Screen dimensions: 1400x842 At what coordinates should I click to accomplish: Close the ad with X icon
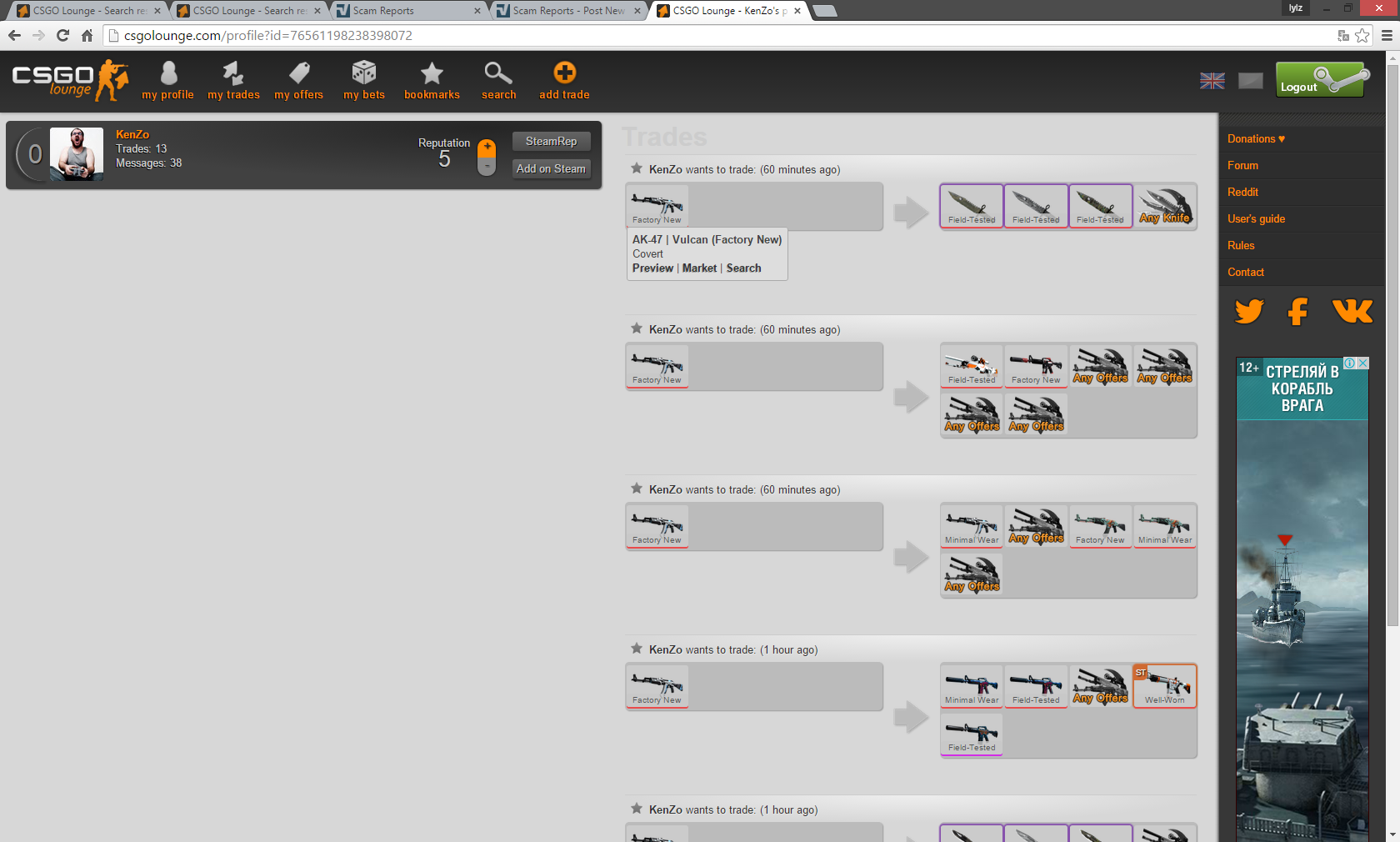point(1362,363)
